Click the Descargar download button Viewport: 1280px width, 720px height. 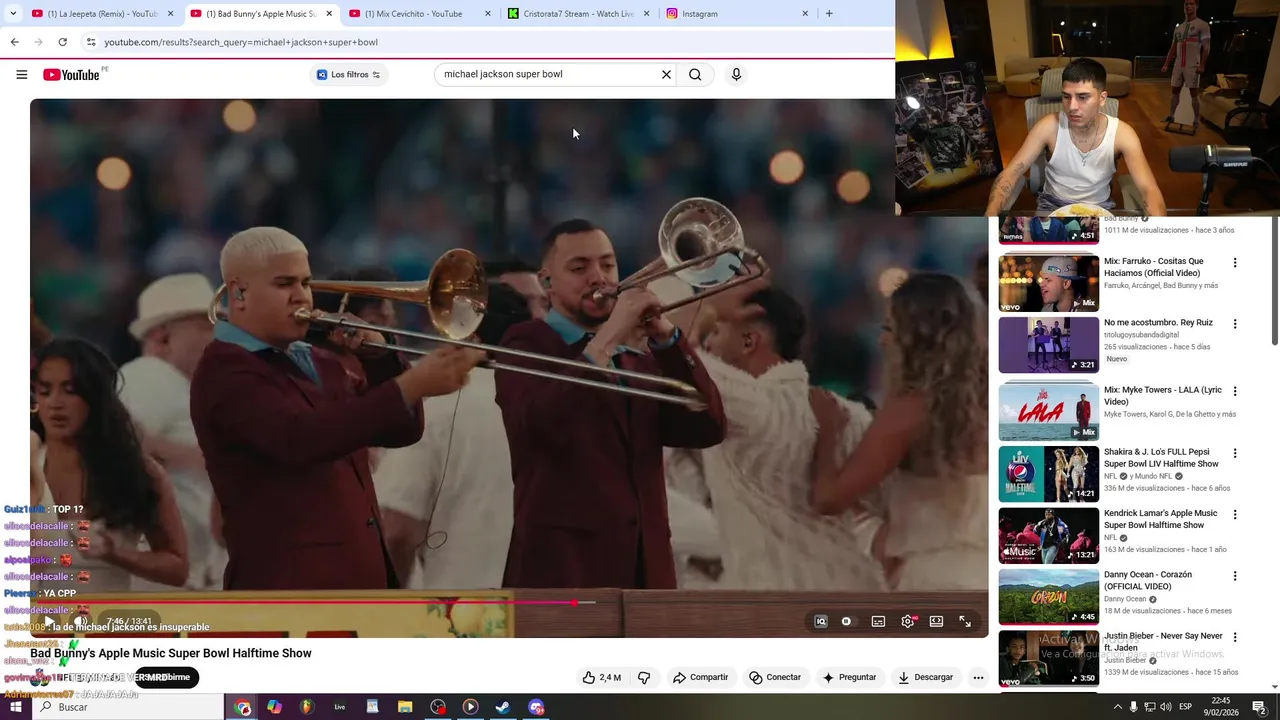(x=925, y=677)
